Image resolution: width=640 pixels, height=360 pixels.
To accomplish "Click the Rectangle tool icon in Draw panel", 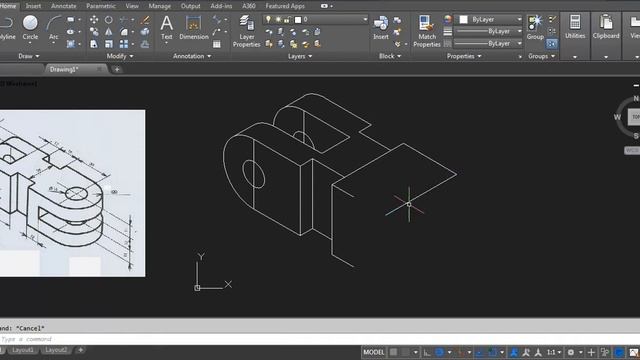I will click(x=71, y=20).
